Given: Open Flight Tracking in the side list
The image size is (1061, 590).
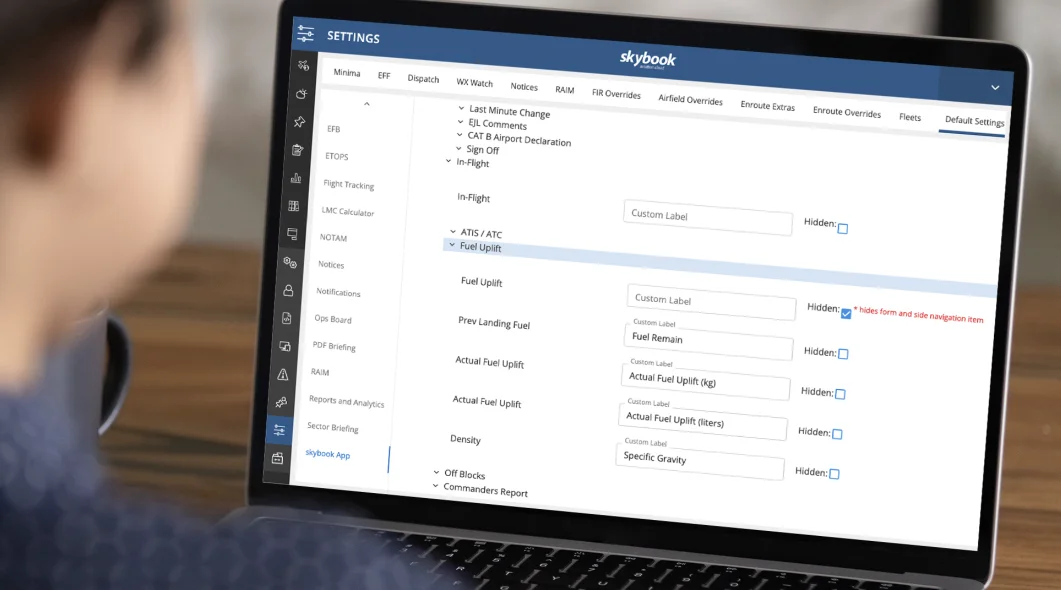Looking at the screenshot, I should 348,184.
